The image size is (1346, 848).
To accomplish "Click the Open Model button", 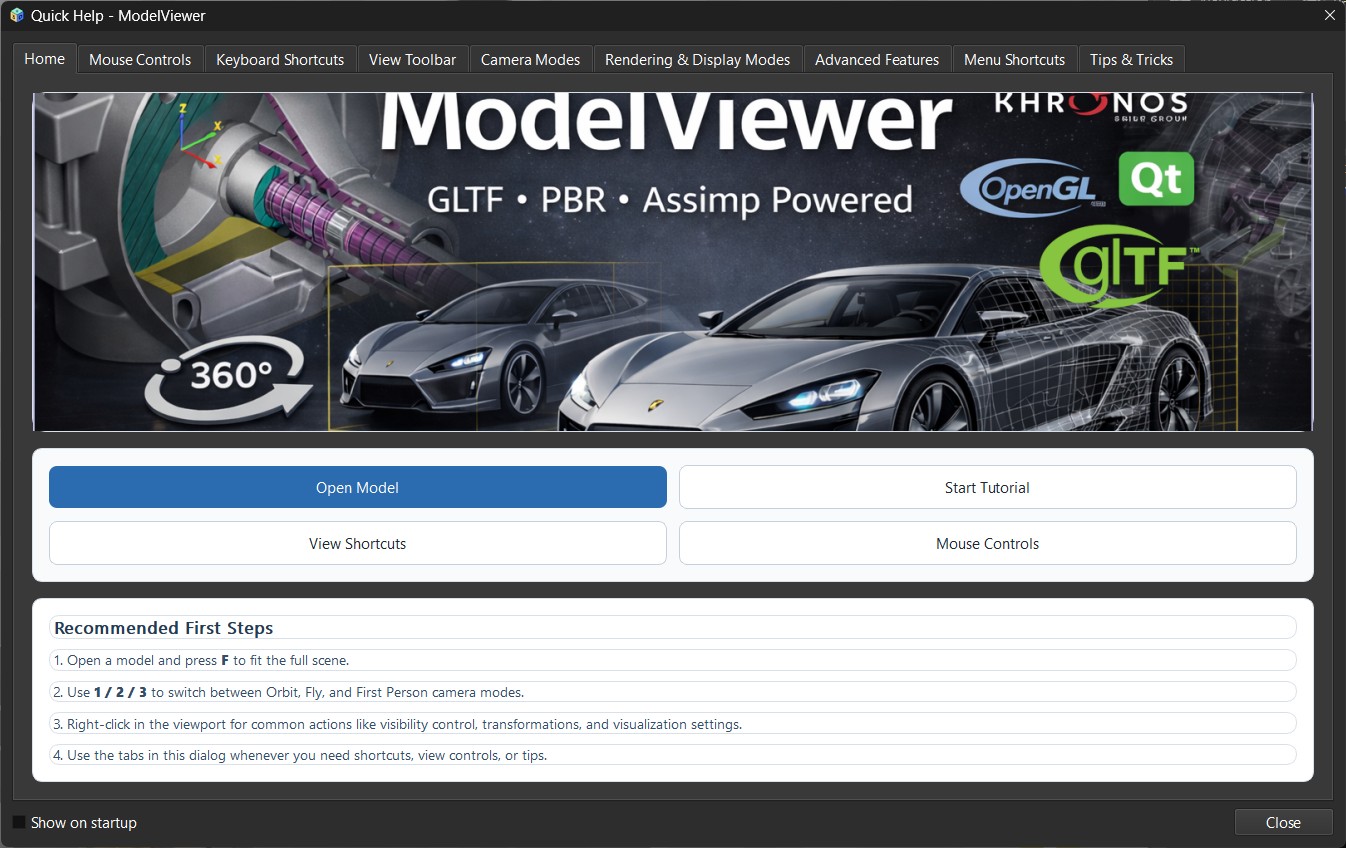I will (x=358, y=487).
